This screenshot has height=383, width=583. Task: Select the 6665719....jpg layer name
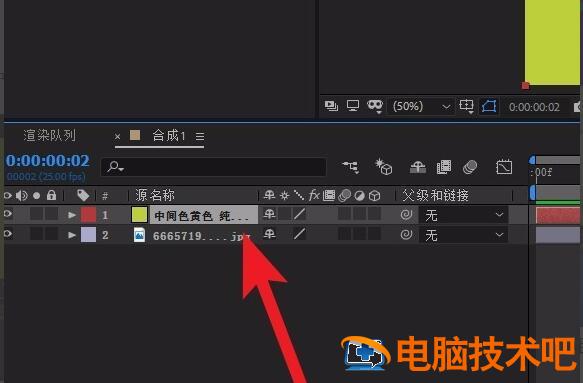pyautogui.click(x=202, y=236)
